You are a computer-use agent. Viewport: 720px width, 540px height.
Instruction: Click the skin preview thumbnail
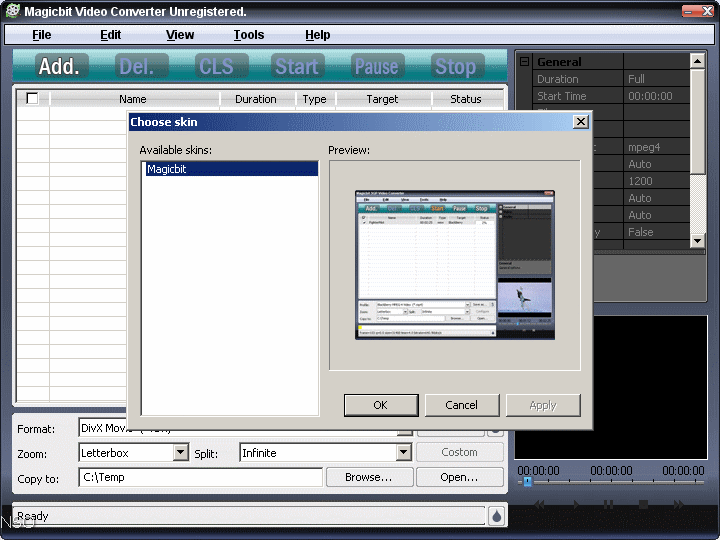455,265
